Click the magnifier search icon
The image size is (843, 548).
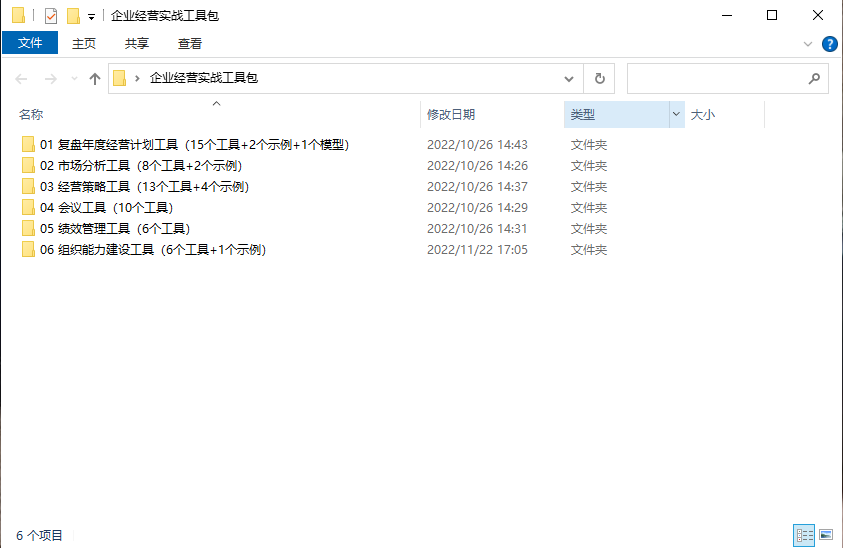[815, 79]
